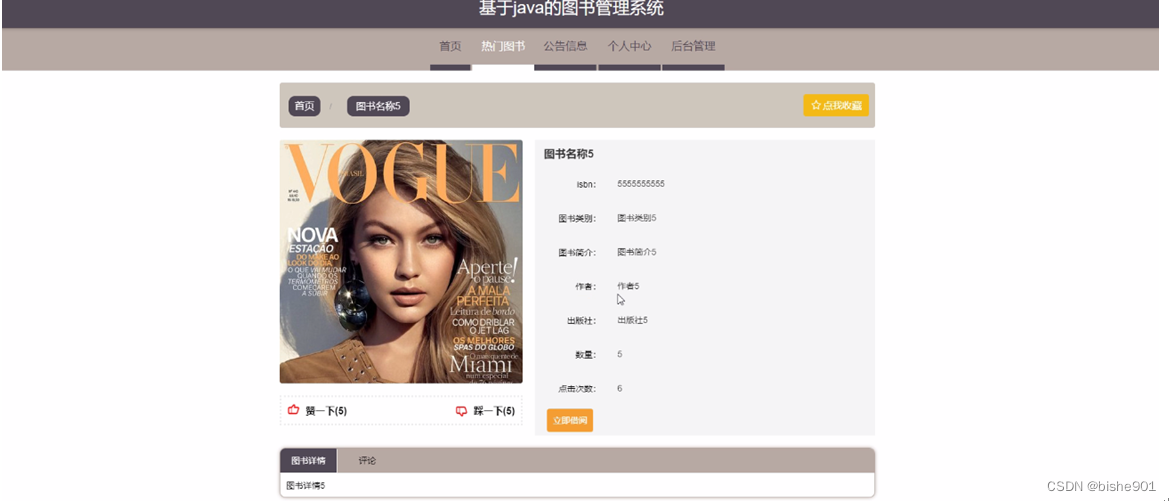
Task: Click 踩一下(5) dislike text
Action: pyautogui.click(x=494, y=411)
